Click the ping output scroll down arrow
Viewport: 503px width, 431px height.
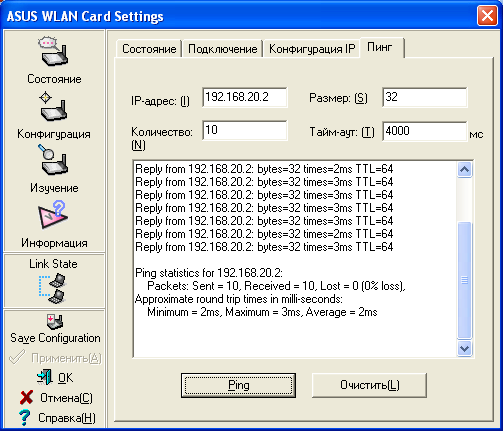pos(464,349)
